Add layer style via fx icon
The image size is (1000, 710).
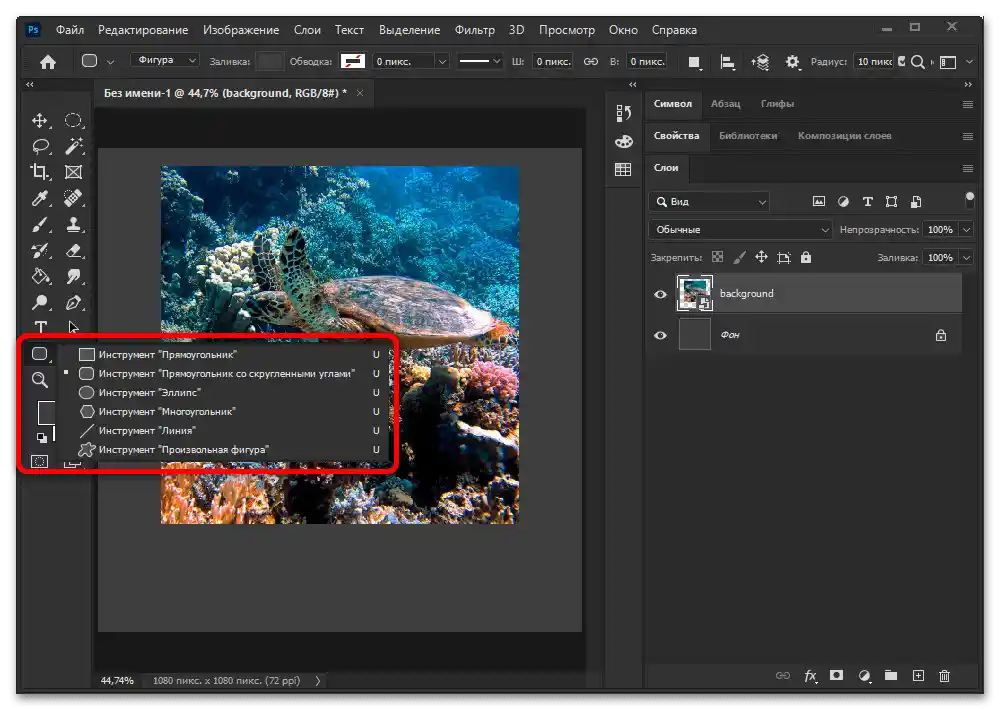point(811,676)
